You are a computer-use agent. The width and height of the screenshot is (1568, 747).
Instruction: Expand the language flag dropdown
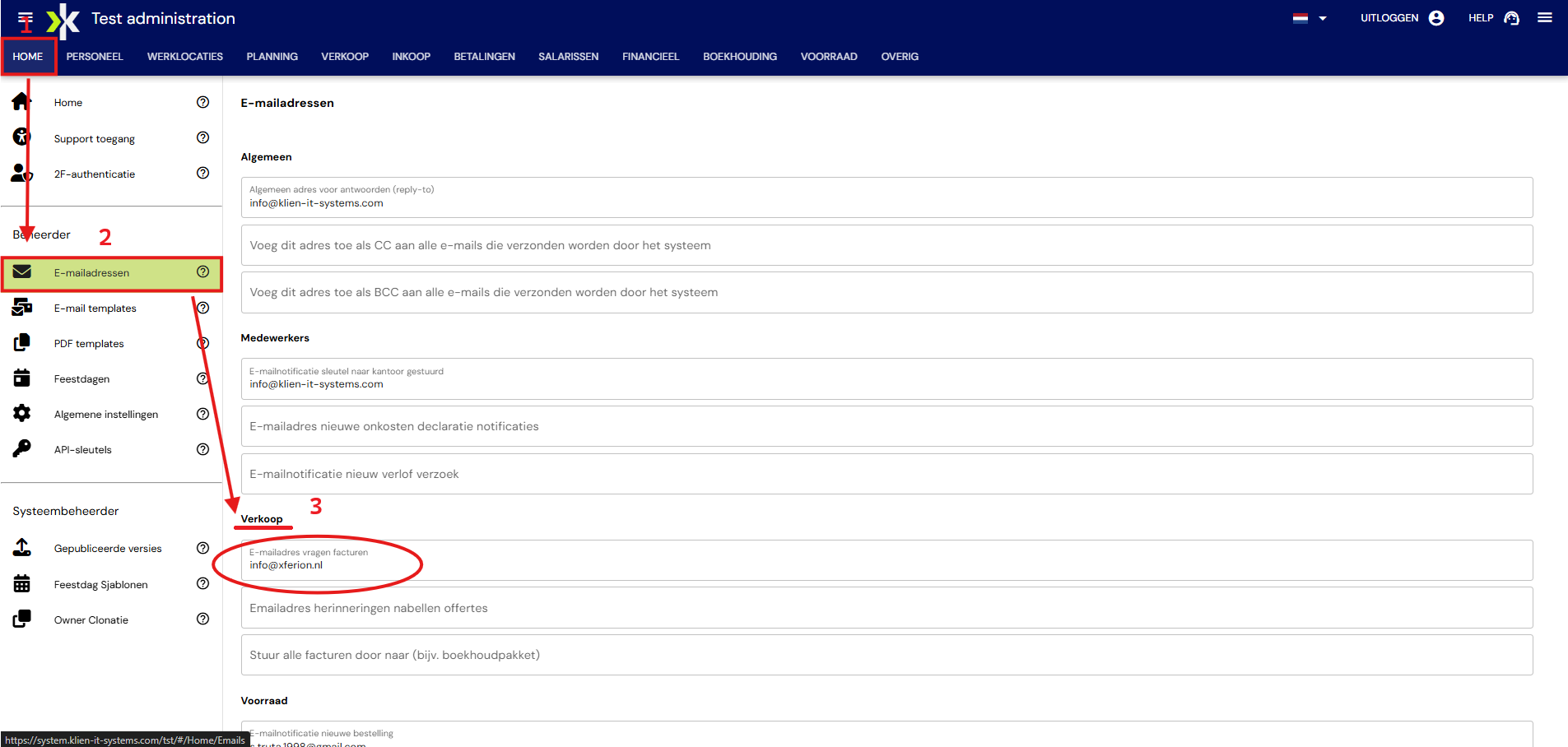click(x=1310, y=18)
